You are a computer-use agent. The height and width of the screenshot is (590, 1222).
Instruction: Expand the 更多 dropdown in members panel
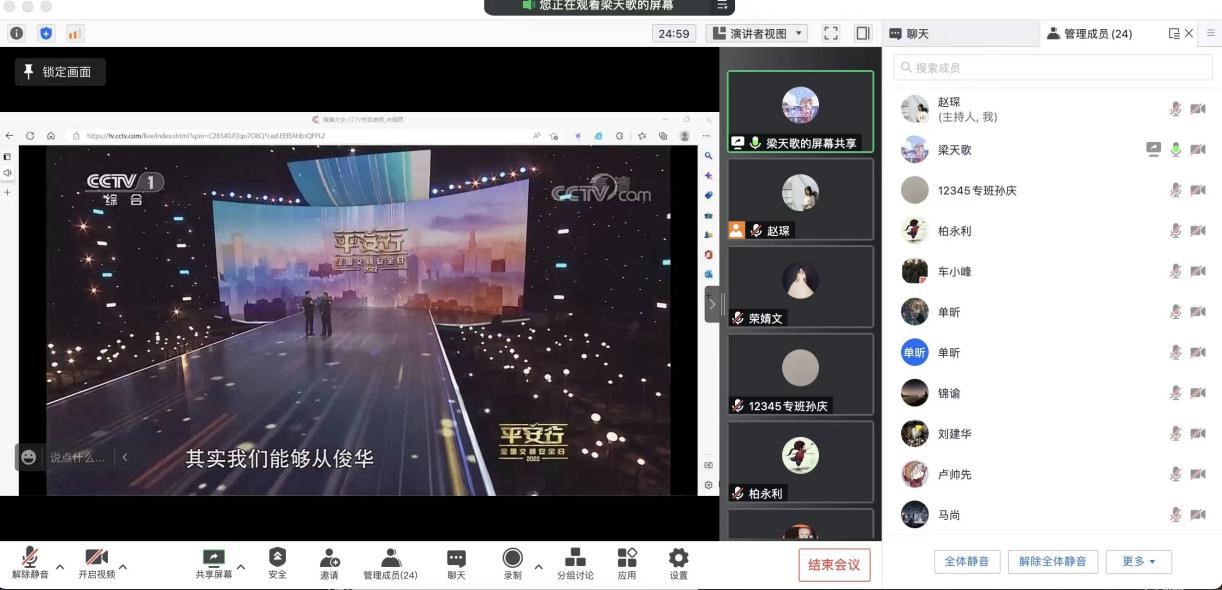[1138, 561]
